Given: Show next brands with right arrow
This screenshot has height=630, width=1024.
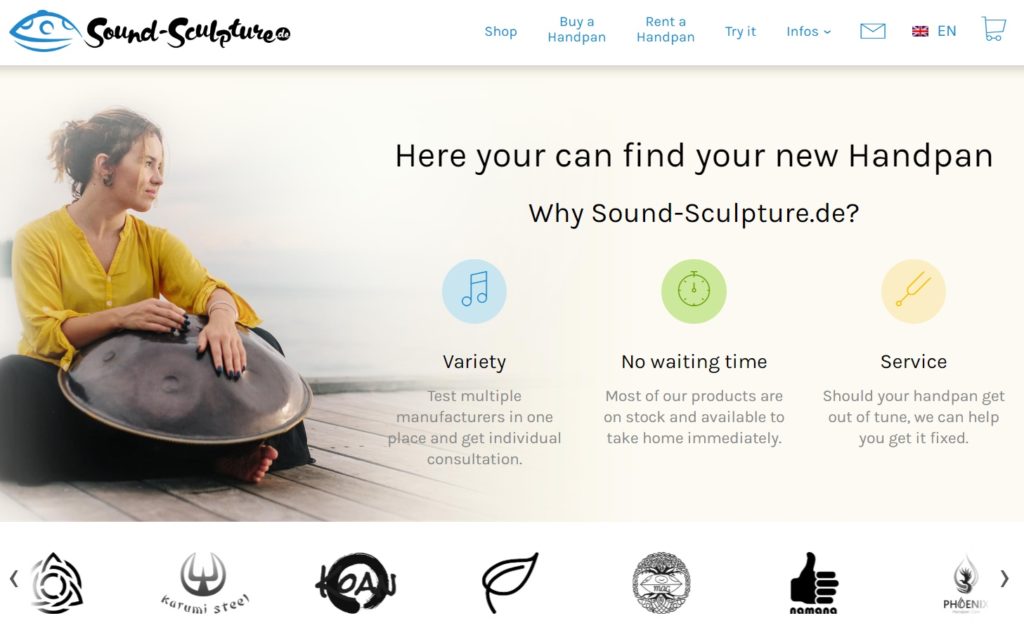Looking at the screenshot, I should coord(1004,578).
